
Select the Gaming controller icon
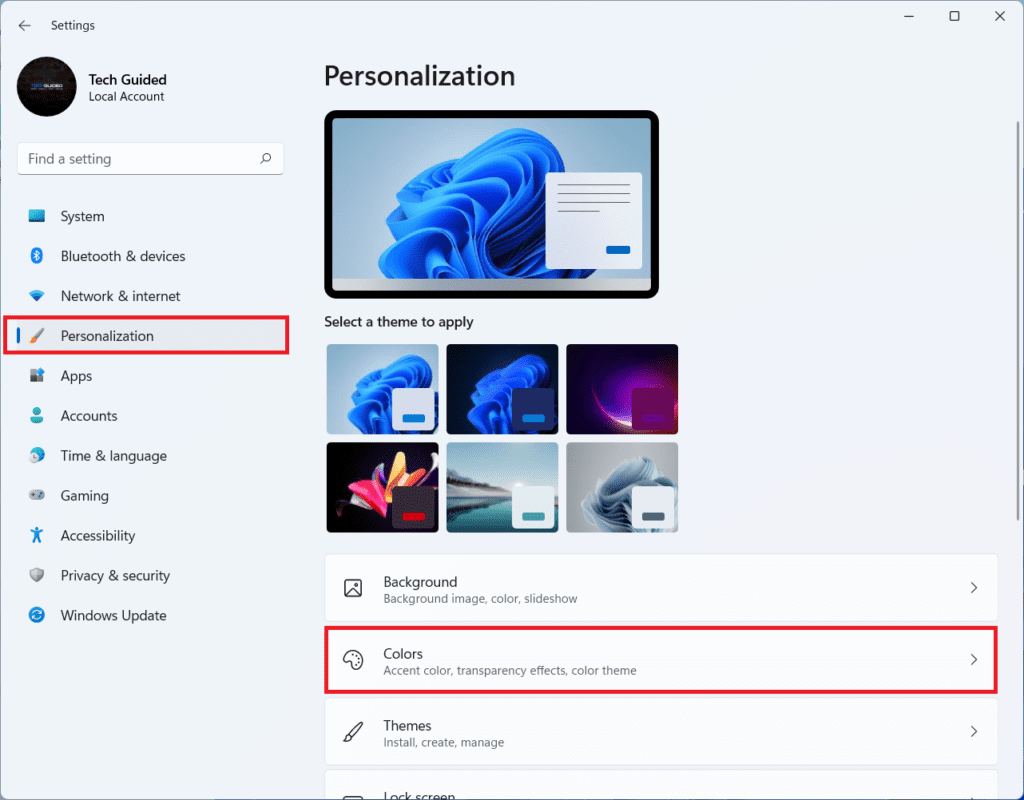38,496
